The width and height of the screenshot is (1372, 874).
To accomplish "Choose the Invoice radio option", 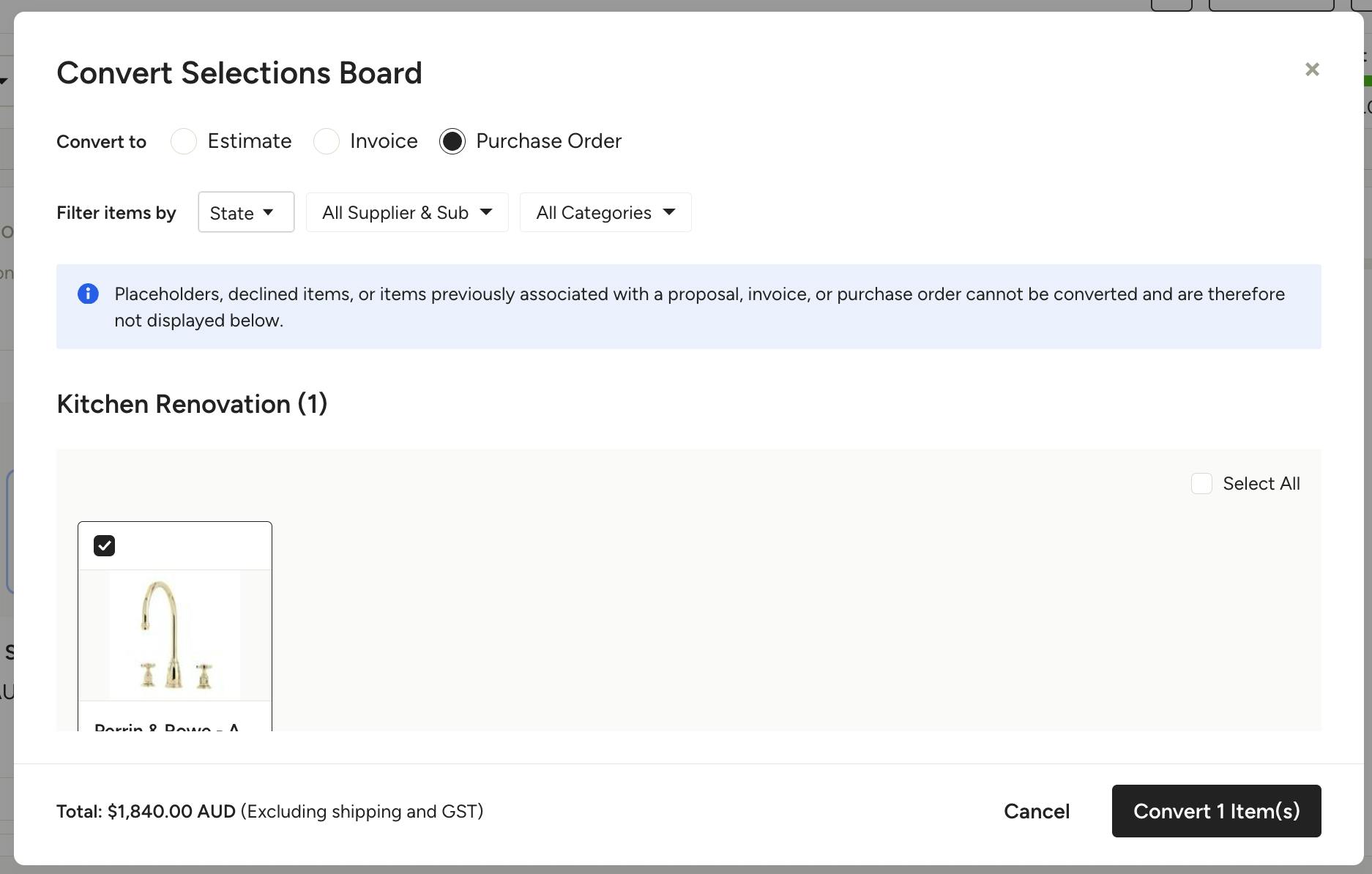I will [x=327, y=141].
